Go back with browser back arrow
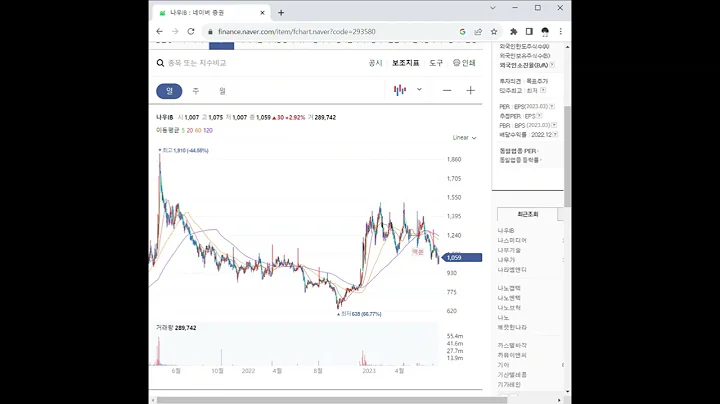Screen dimensions: 720x404 pos(159,32)
